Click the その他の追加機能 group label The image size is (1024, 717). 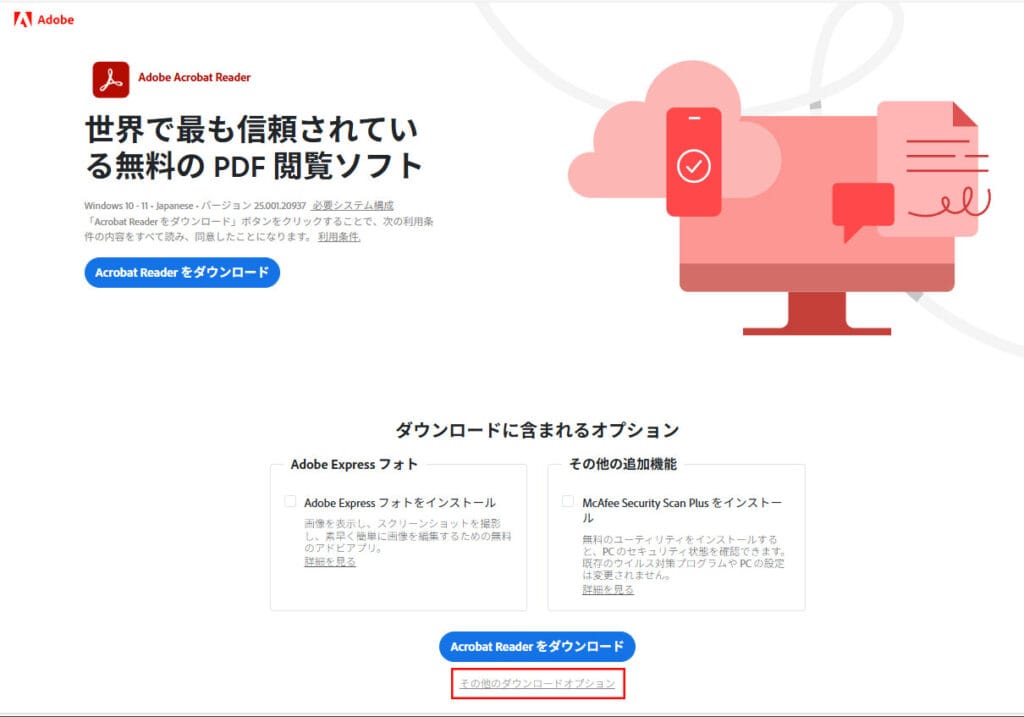tap(622, 464)
